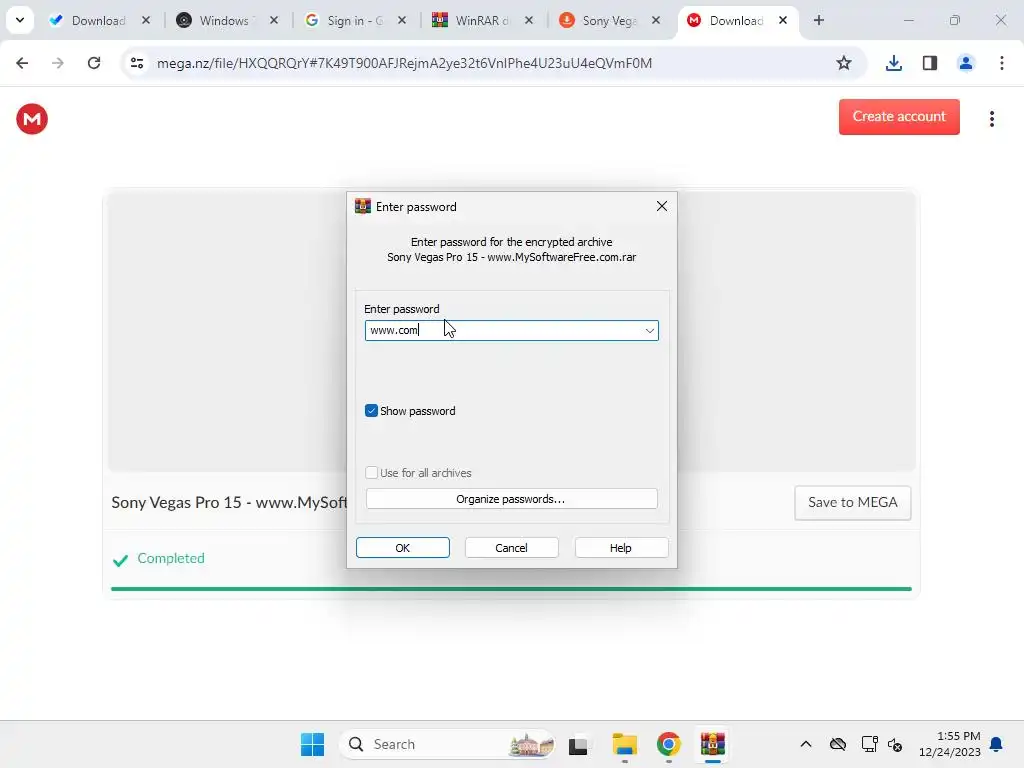This screenshot has width=1024, height=768.
Task: Click the Create account button
Action: [x=899, y=116]
